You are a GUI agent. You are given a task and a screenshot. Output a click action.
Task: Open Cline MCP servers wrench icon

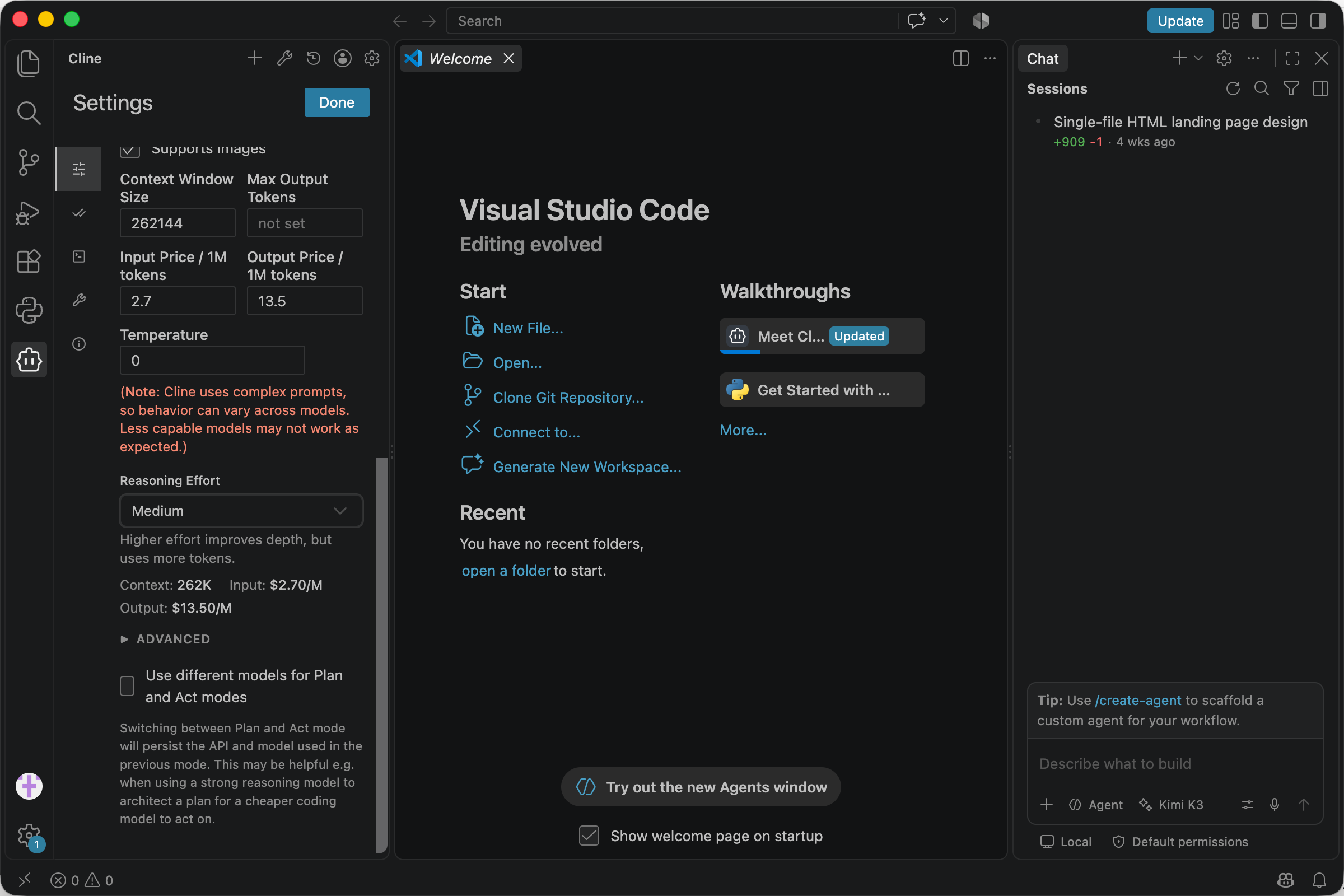pos(284,58)
